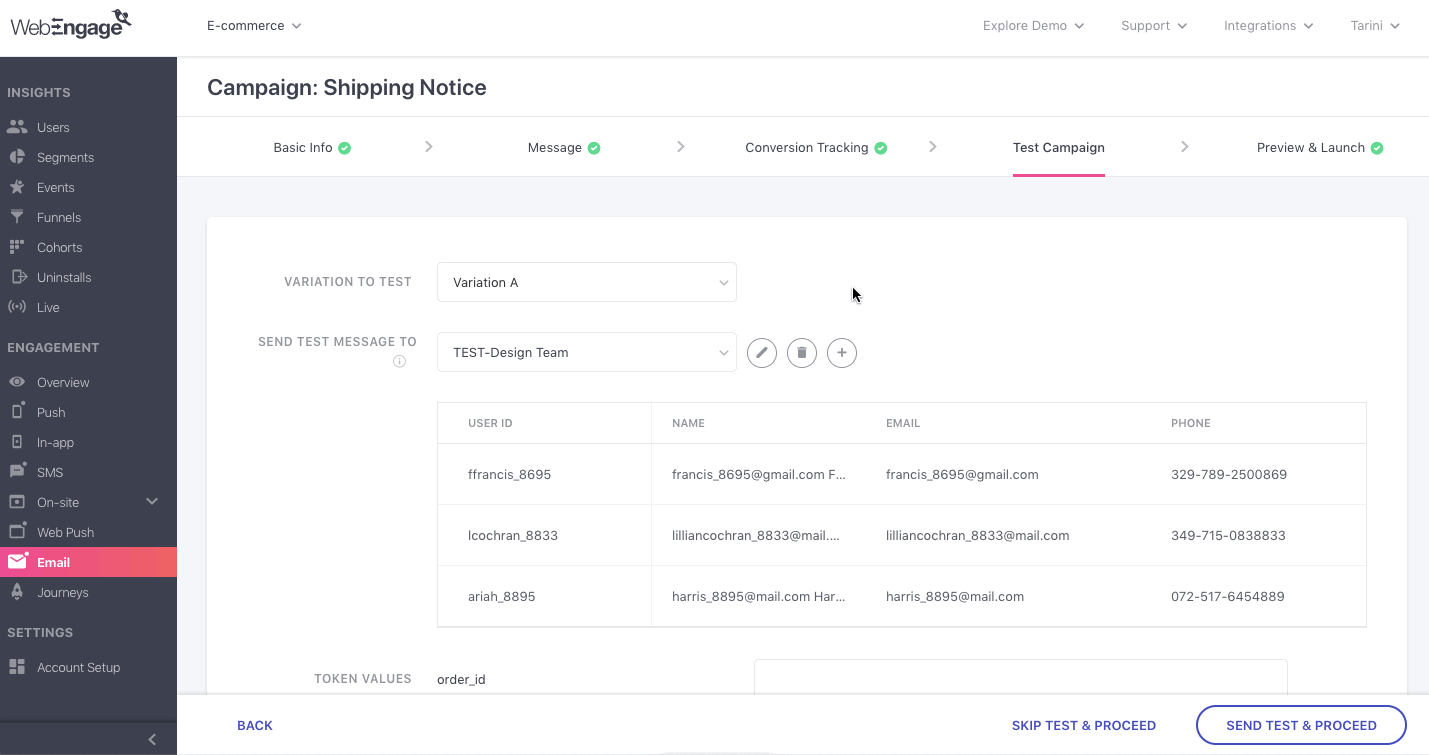The width and height of the screenshot is (1429, 755).
Task: Open Web Push in the sidebar
Action: 65,532
